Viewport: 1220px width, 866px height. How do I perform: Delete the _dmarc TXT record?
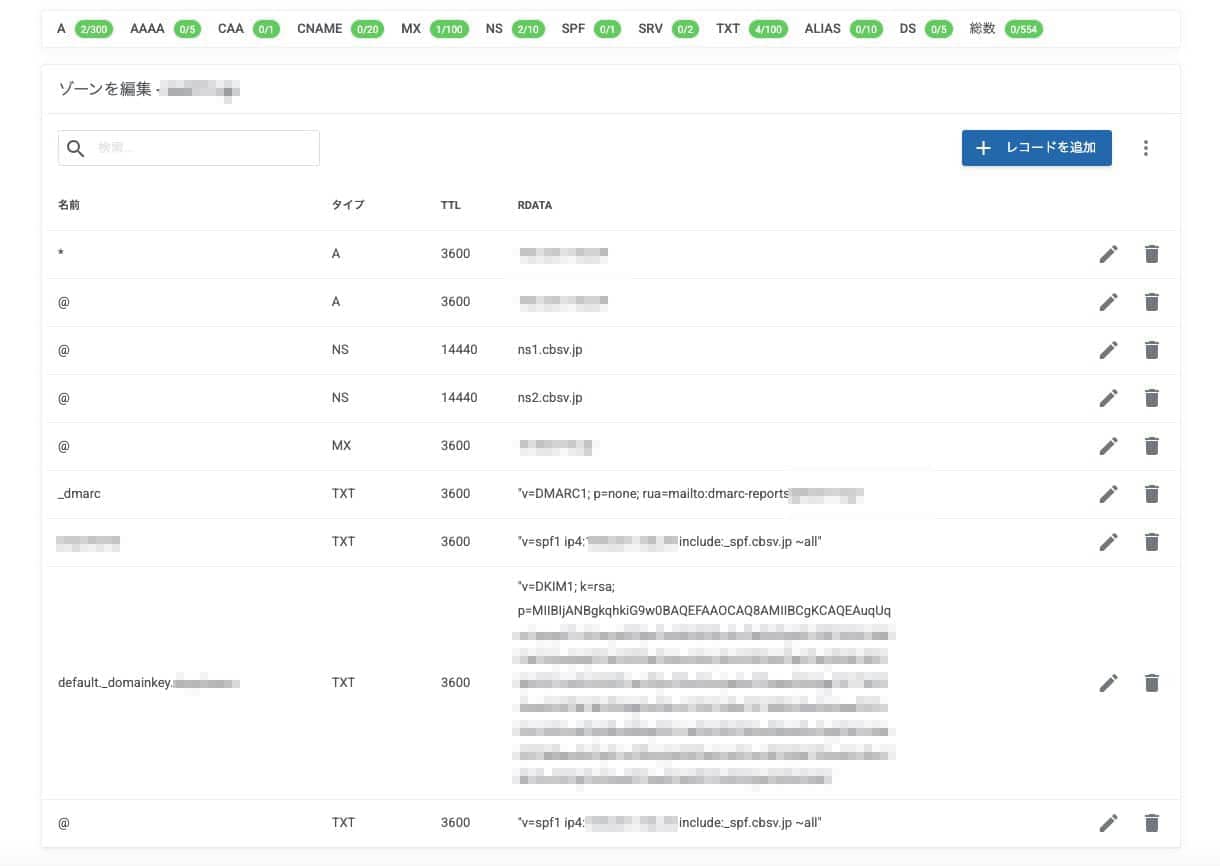click(1152, 494)
